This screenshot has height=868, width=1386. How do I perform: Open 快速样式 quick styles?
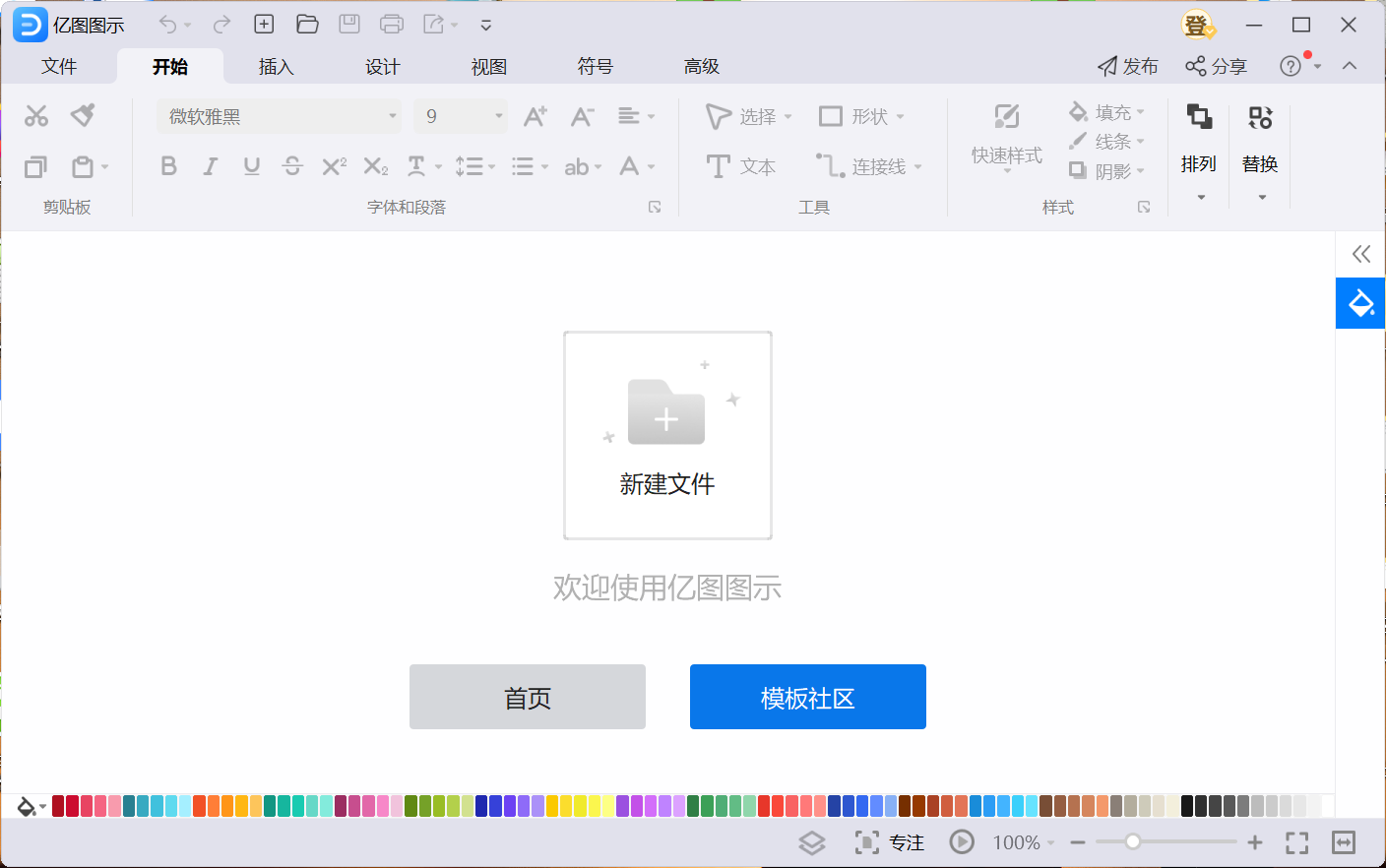pyautogui.click(x=1006, y=137)
